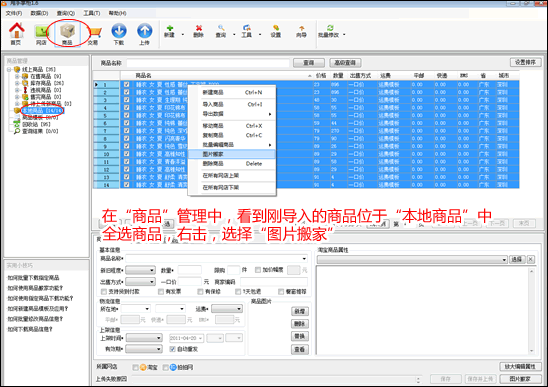Uncheck the checkbox in table row 1

coord(127,85)
